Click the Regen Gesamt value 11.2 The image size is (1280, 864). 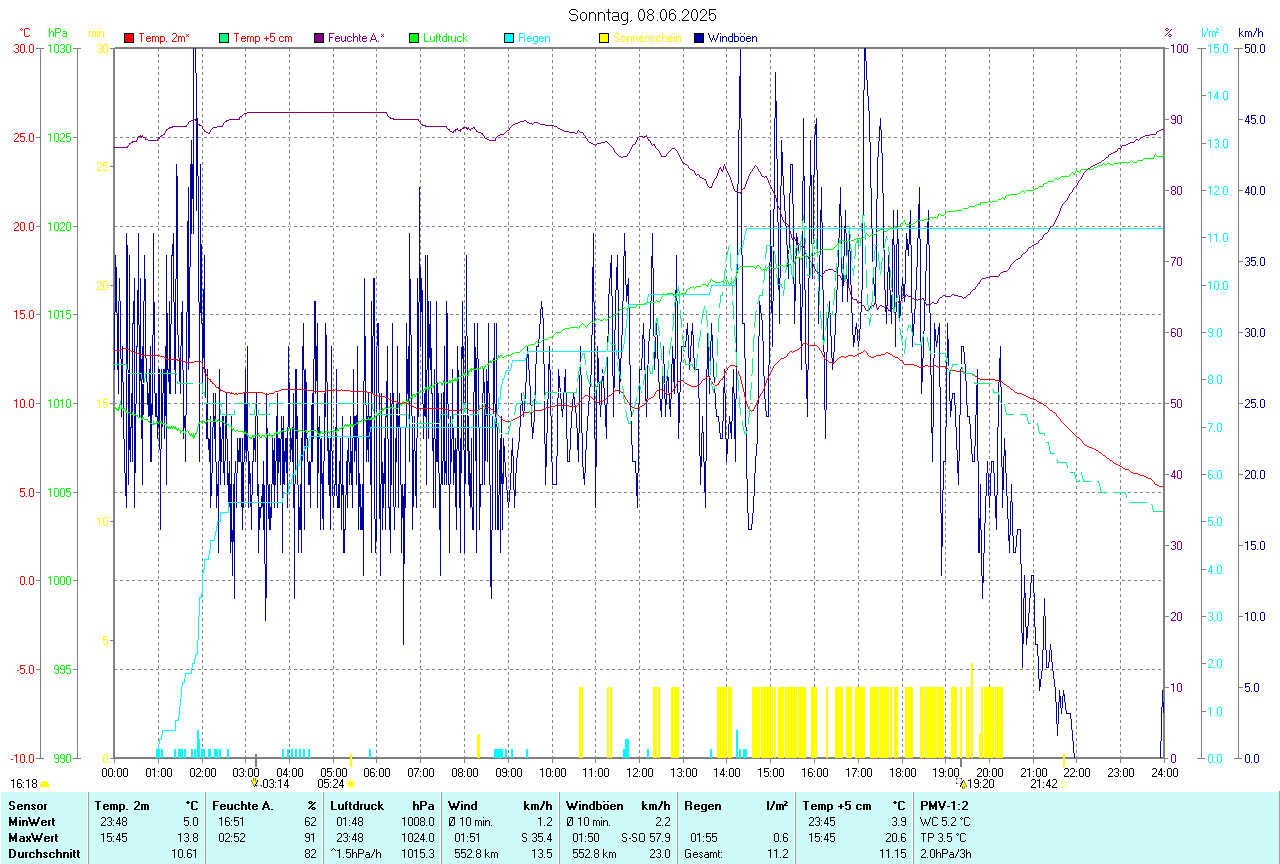click(x=777, y=853)
